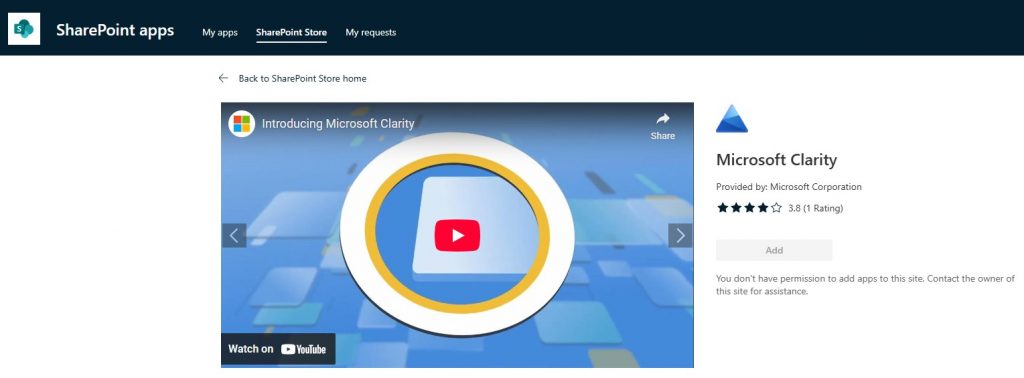The height and width of the screenshot is (378, 1024).
Task: Click the SharePoint logo icon
Action: click(x=24, y=29)
